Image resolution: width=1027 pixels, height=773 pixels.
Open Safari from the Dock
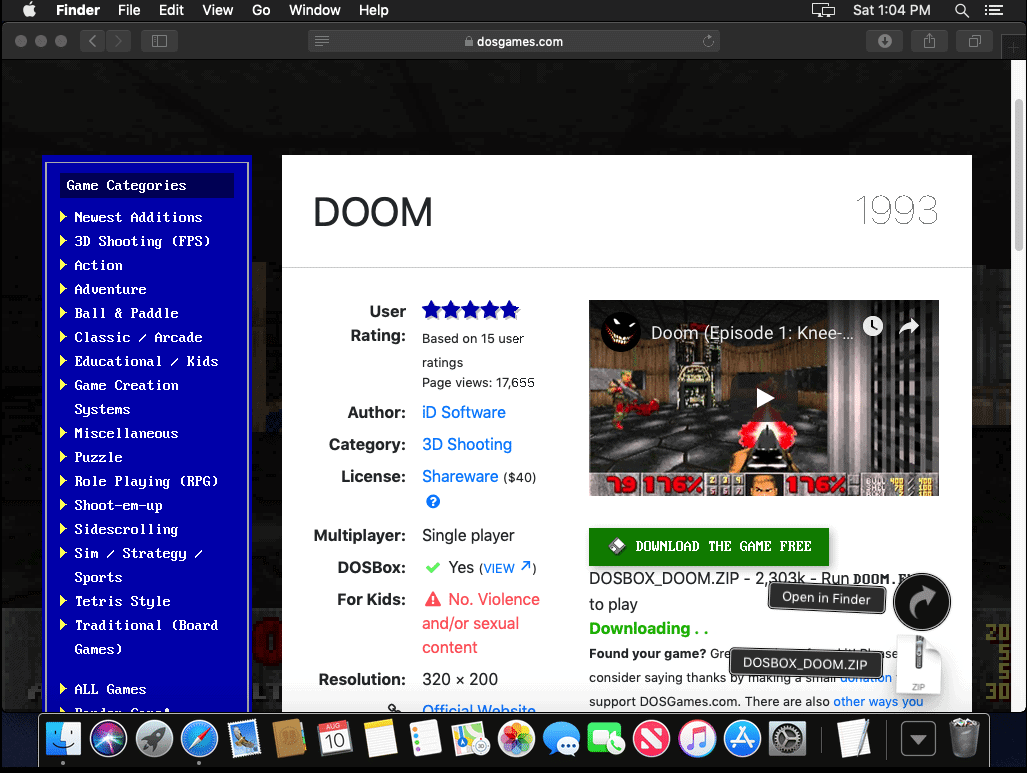coord(199,739)
